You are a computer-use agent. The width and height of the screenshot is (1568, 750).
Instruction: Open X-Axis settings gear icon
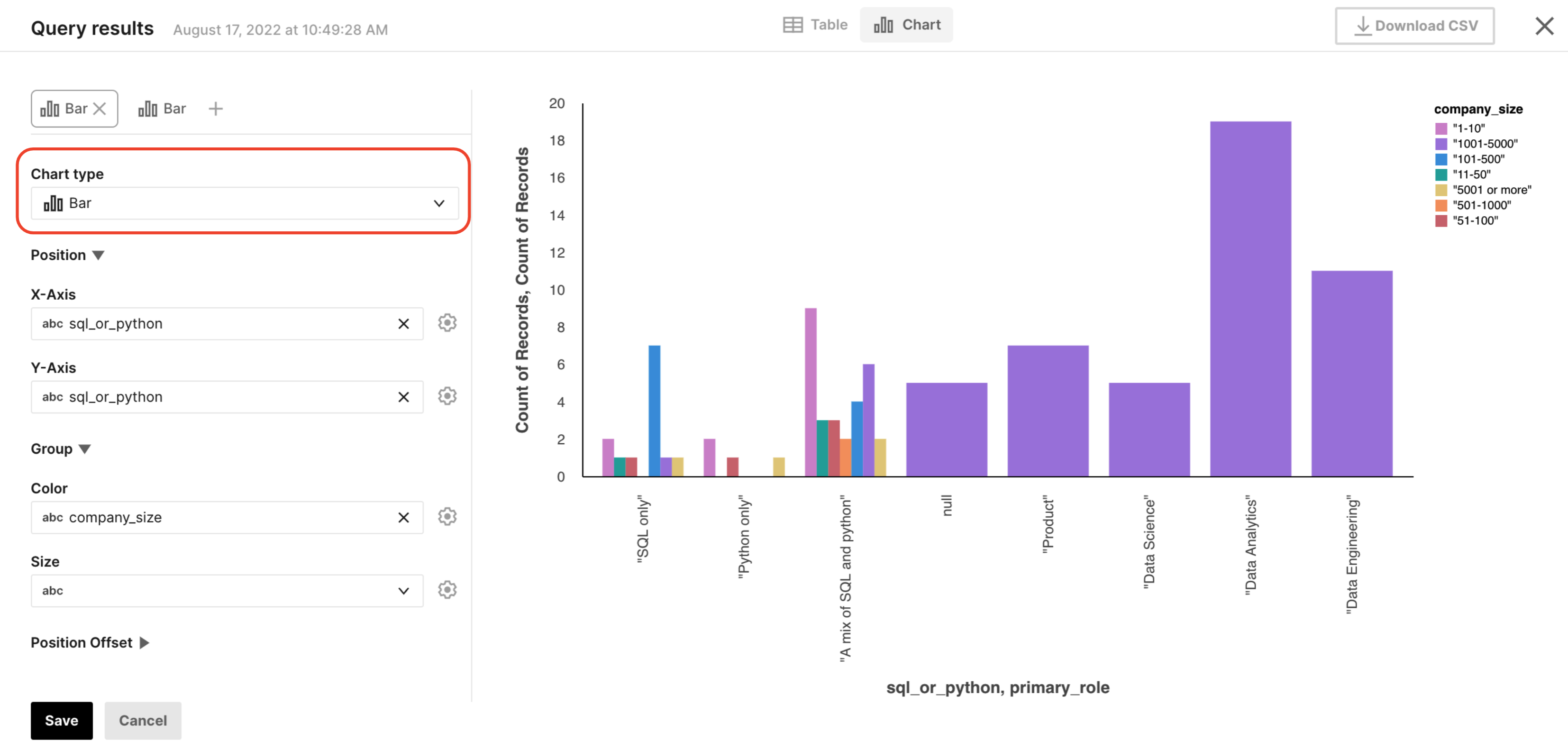pos(447,323)
